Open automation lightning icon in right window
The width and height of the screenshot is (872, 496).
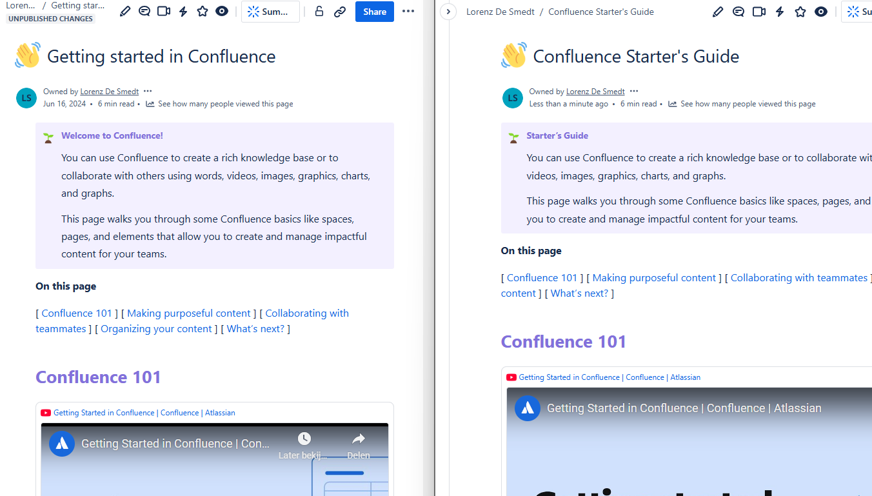780,12
